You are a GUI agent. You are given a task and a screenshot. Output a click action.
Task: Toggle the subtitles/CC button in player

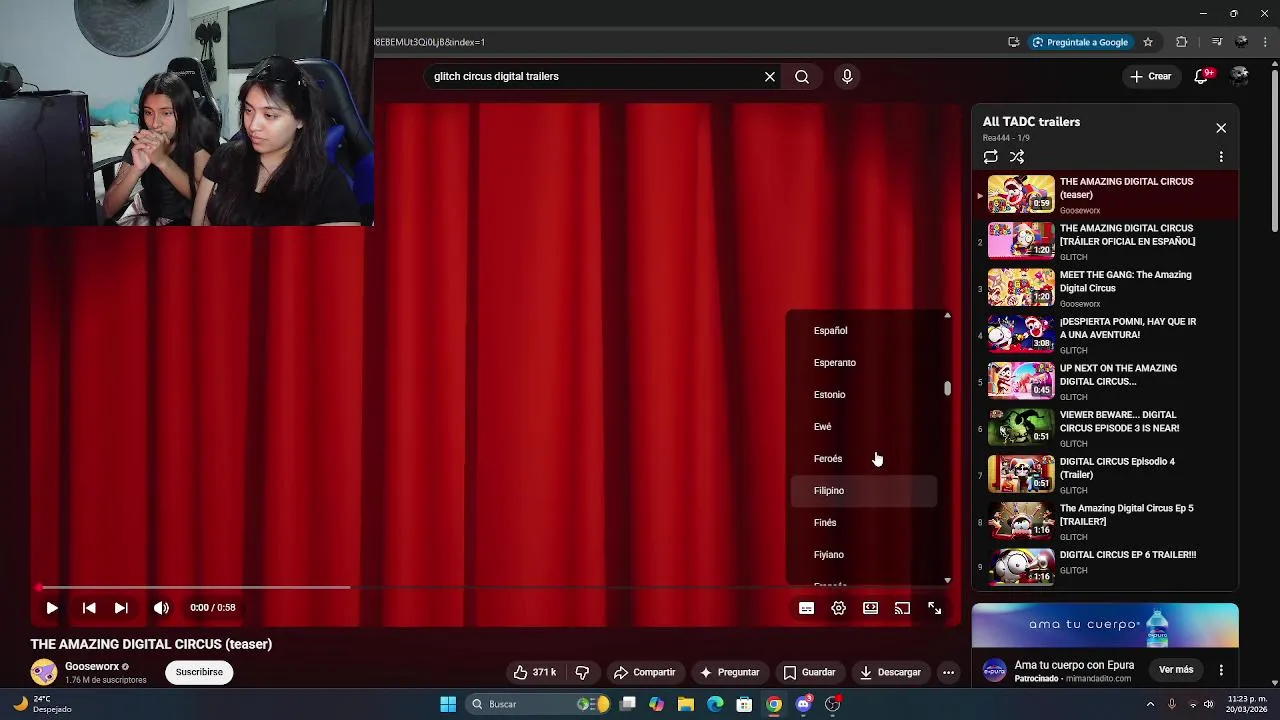pos(806,608)
